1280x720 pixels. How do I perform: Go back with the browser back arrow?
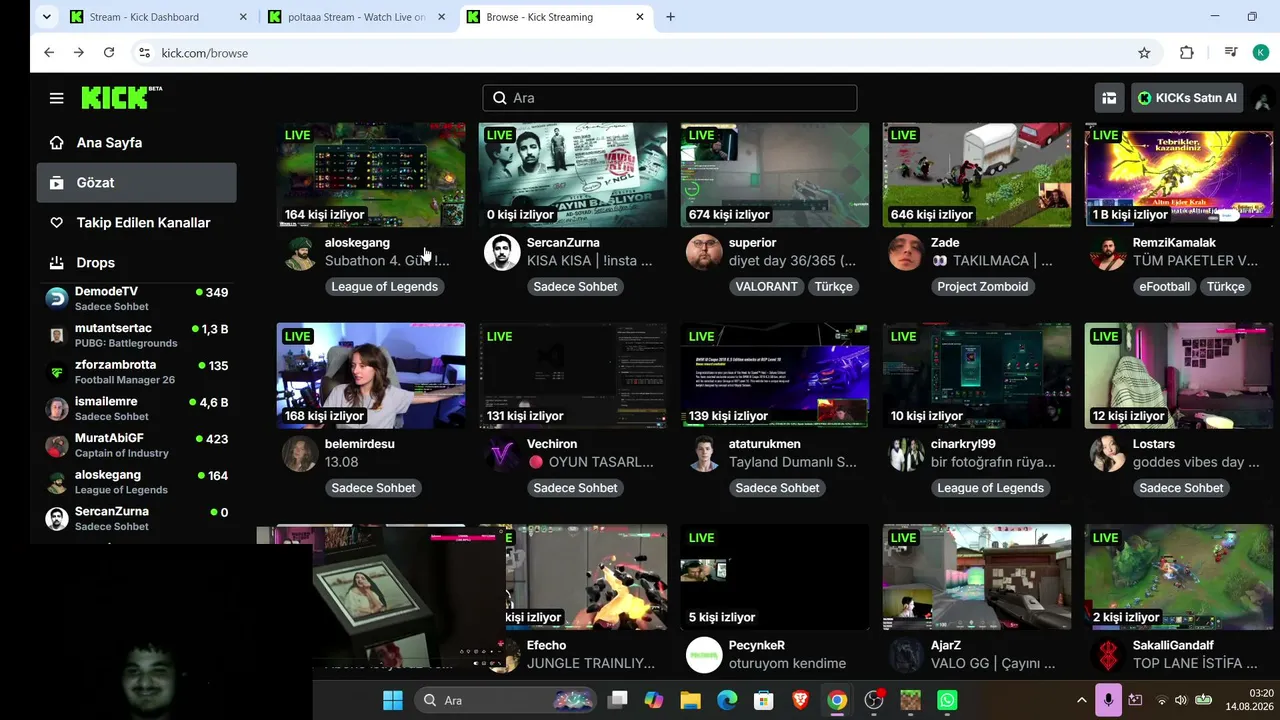[49, 53]
